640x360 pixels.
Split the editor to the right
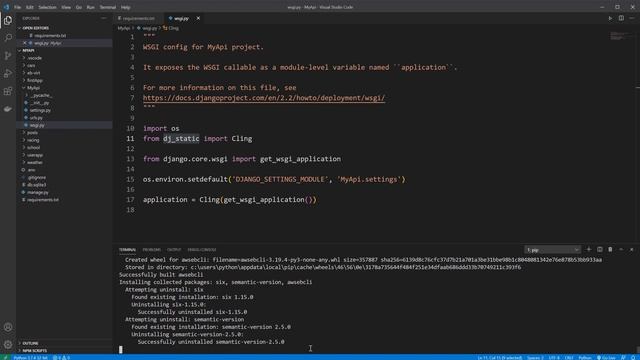(x=621, y=18)
